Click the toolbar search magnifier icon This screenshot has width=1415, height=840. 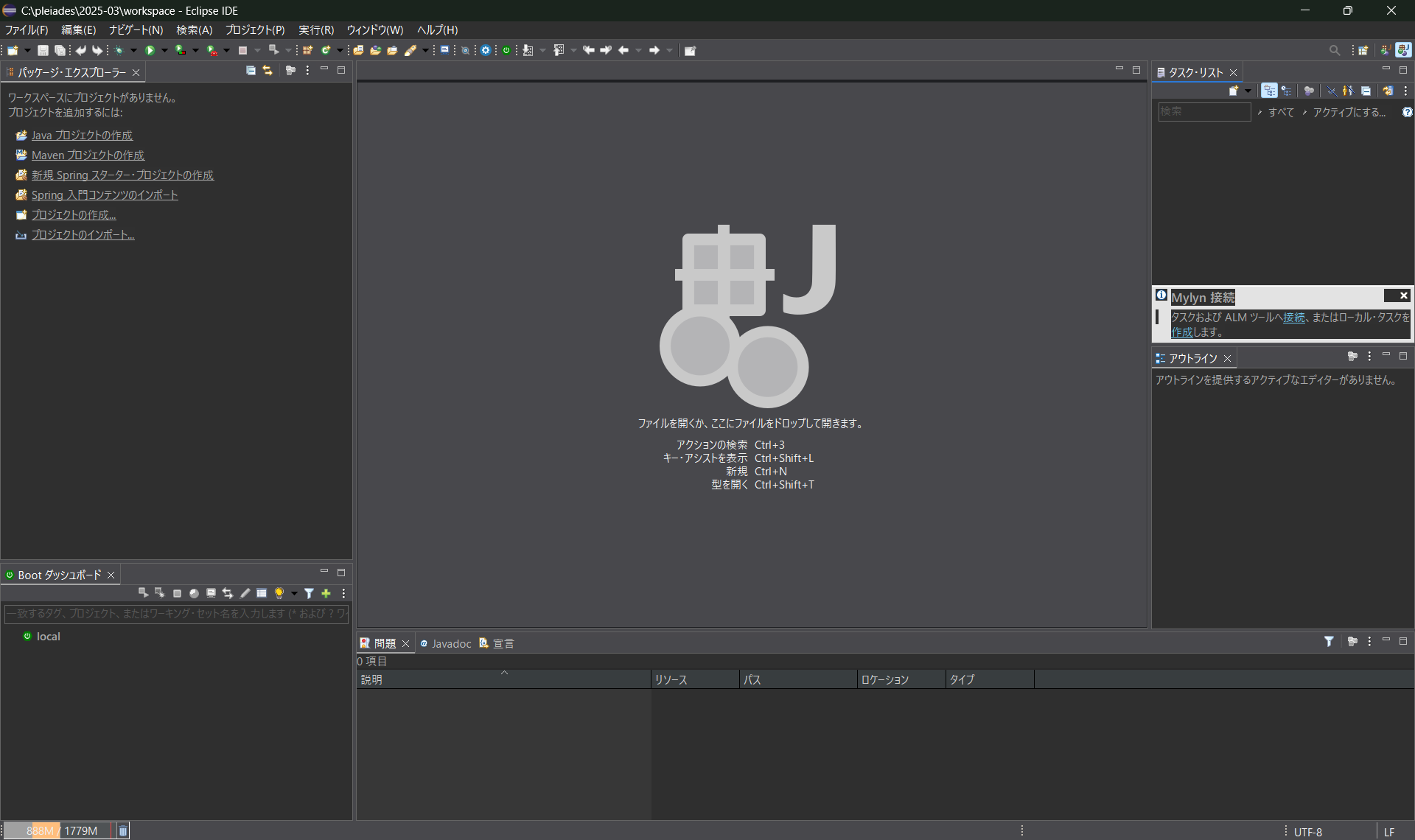1334,50
